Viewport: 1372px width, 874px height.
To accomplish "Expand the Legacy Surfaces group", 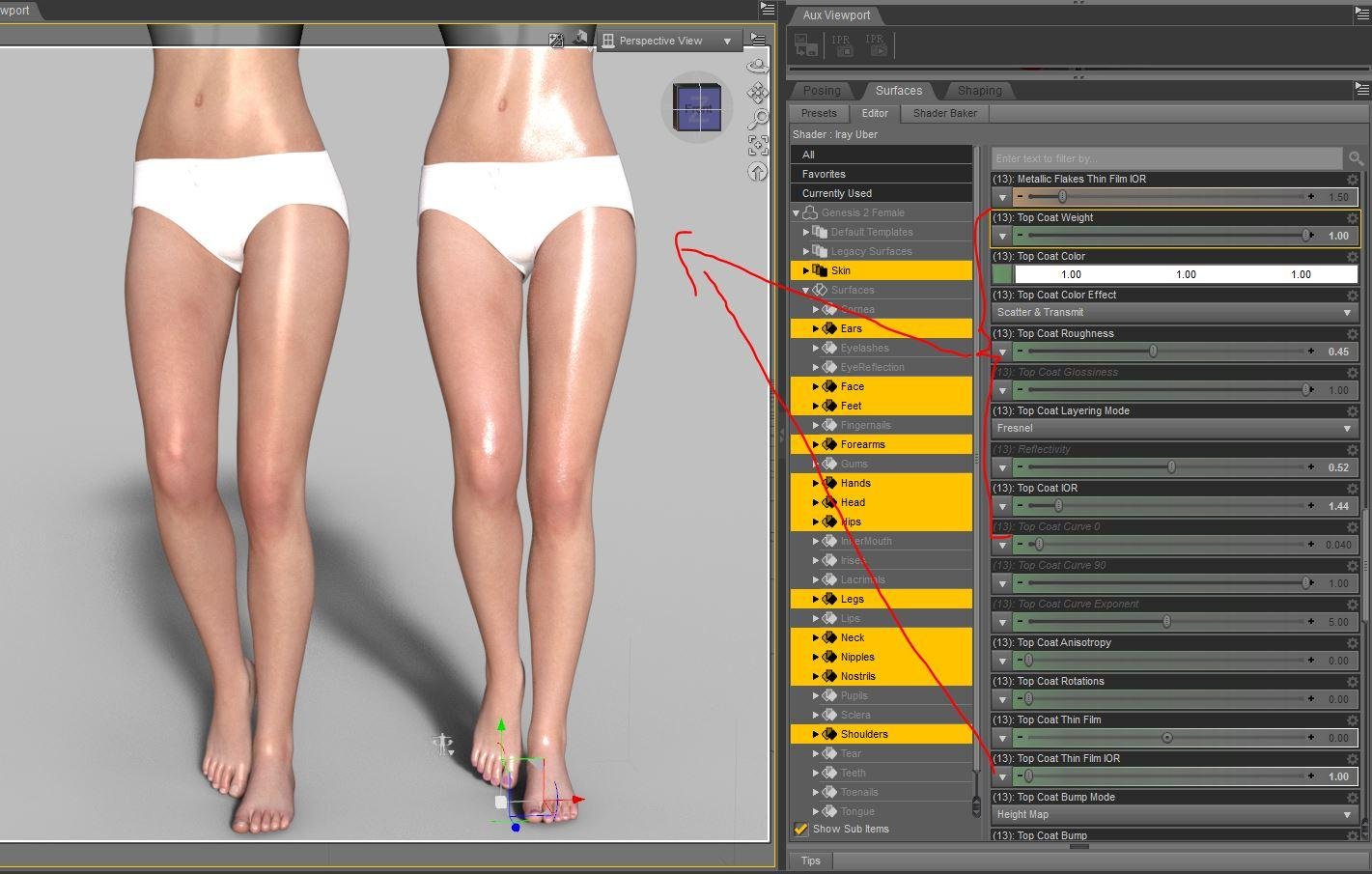I will (x=806, y=251).
